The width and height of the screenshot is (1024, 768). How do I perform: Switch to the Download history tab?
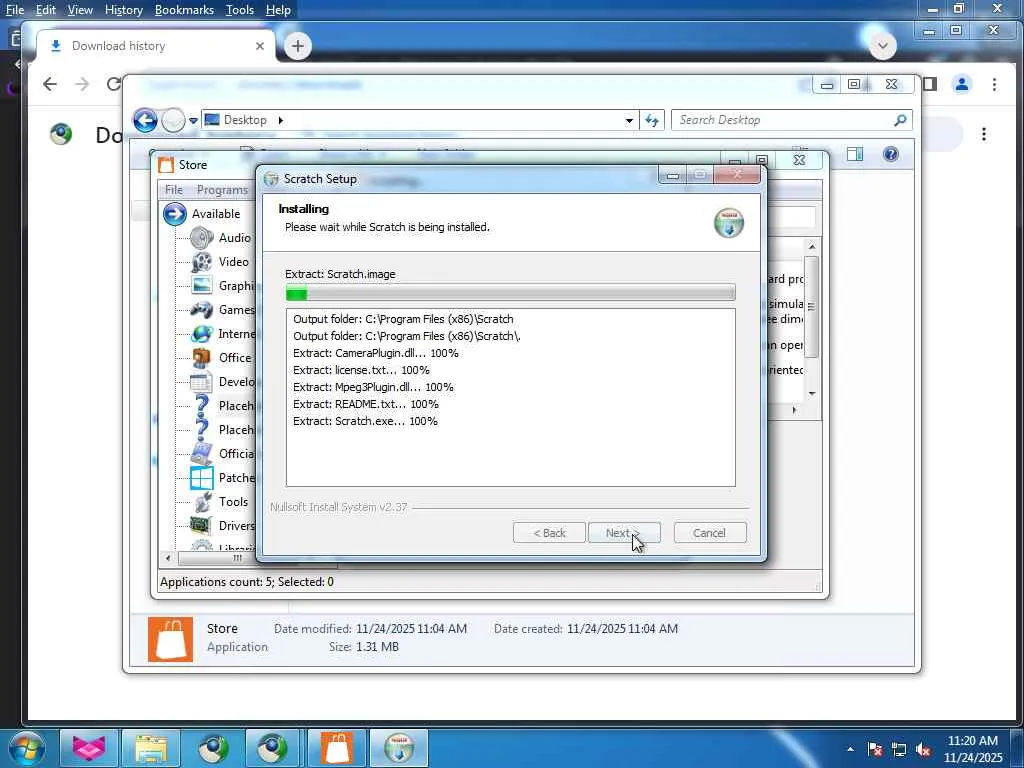click(x=157, y=46)
